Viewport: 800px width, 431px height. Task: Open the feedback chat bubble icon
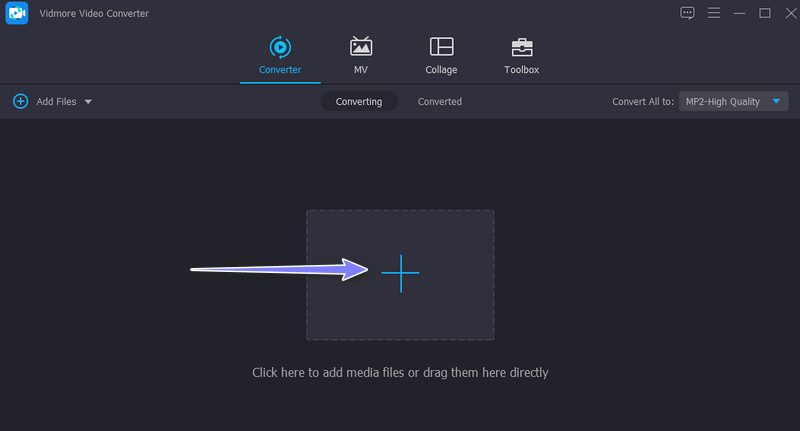click(x=687, y=13)
